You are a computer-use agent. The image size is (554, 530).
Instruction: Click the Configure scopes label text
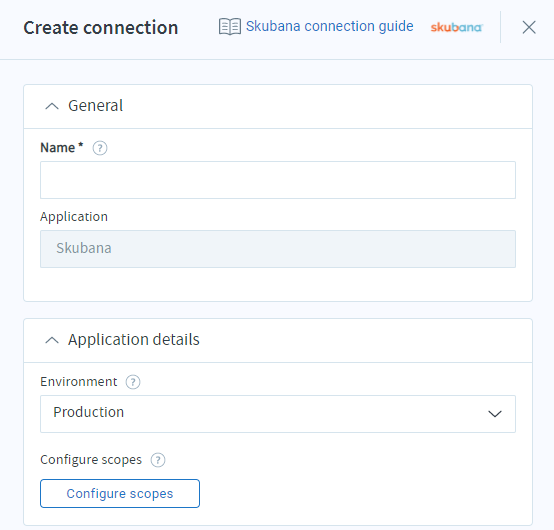pyautogui.click(x=91, y=460)
